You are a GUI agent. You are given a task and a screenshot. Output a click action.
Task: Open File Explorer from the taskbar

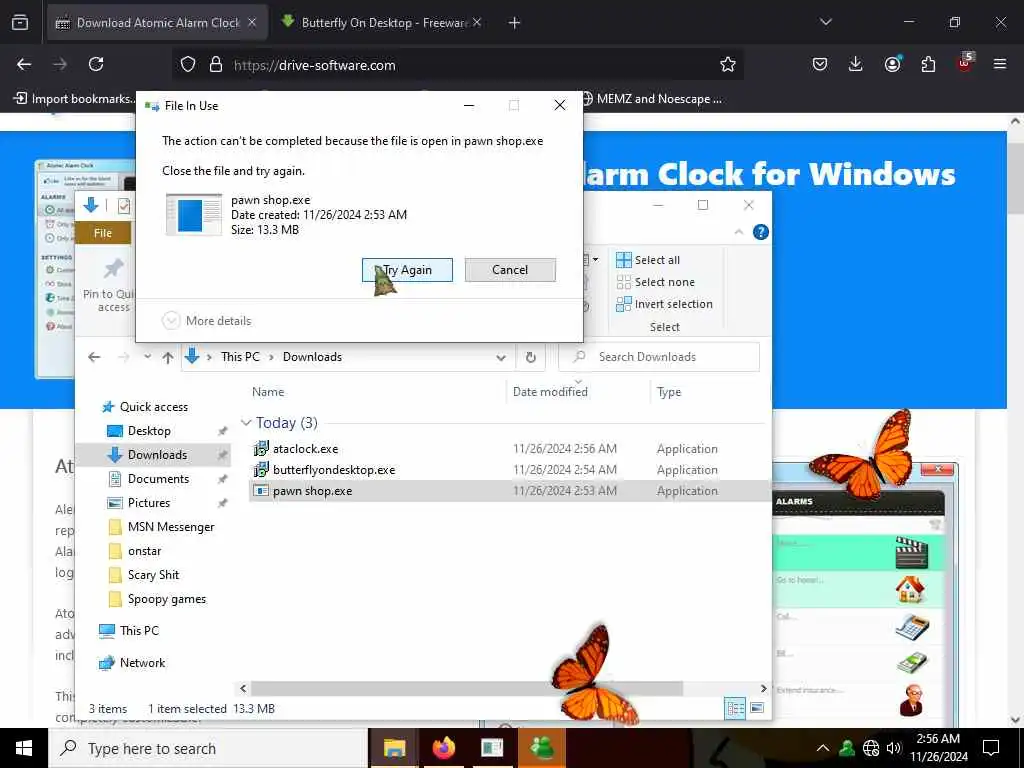394,748
